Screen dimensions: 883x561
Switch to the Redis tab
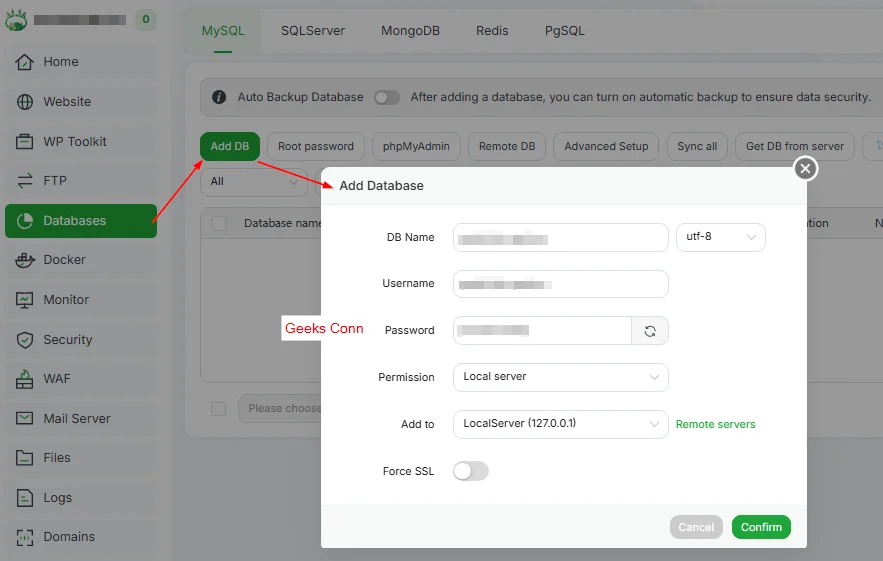coord(492,31)
